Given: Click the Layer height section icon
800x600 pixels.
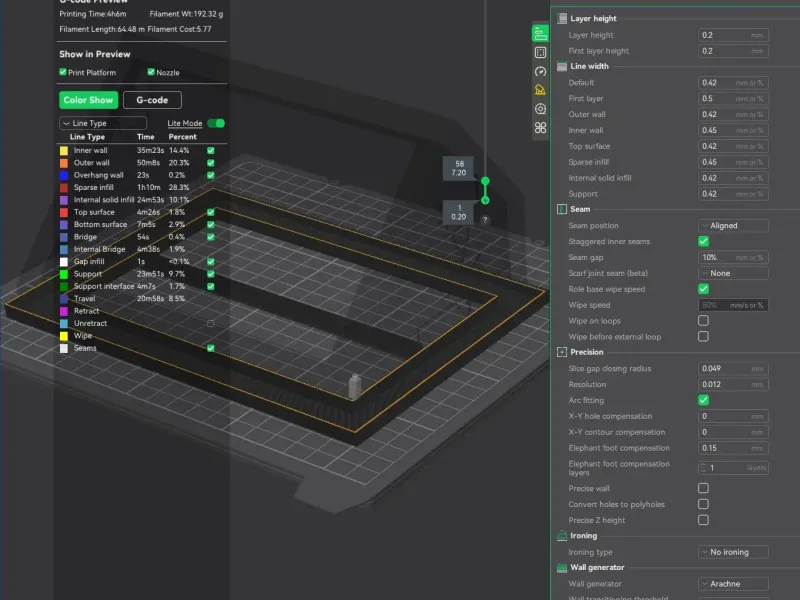Looking at the screenshot, I should 562,18.
